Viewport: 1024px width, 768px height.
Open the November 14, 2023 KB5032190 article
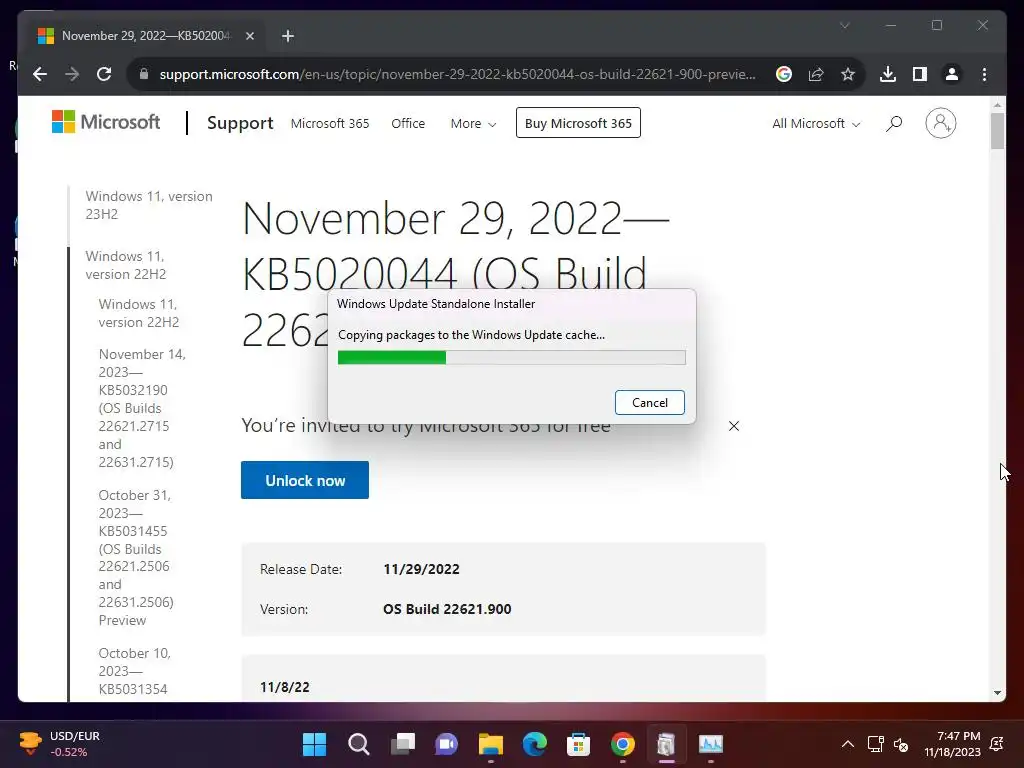click(x=142, y=408)
